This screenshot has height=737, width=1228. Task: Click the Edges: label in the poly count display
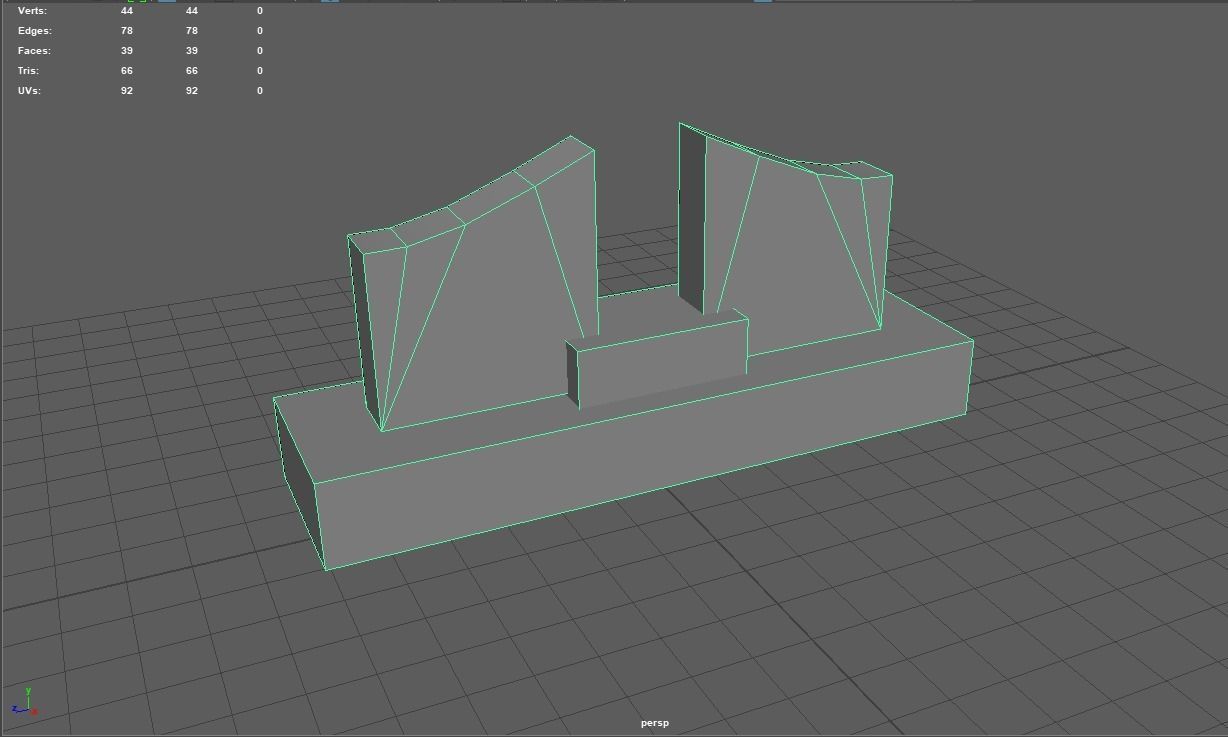34,31
